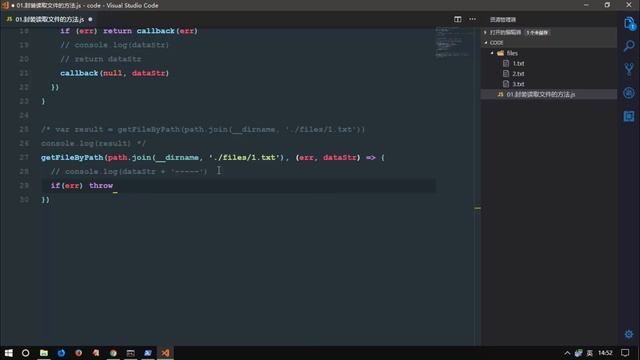
Task: Open the editor More Actions ellipsis
Action: (472, 19)
